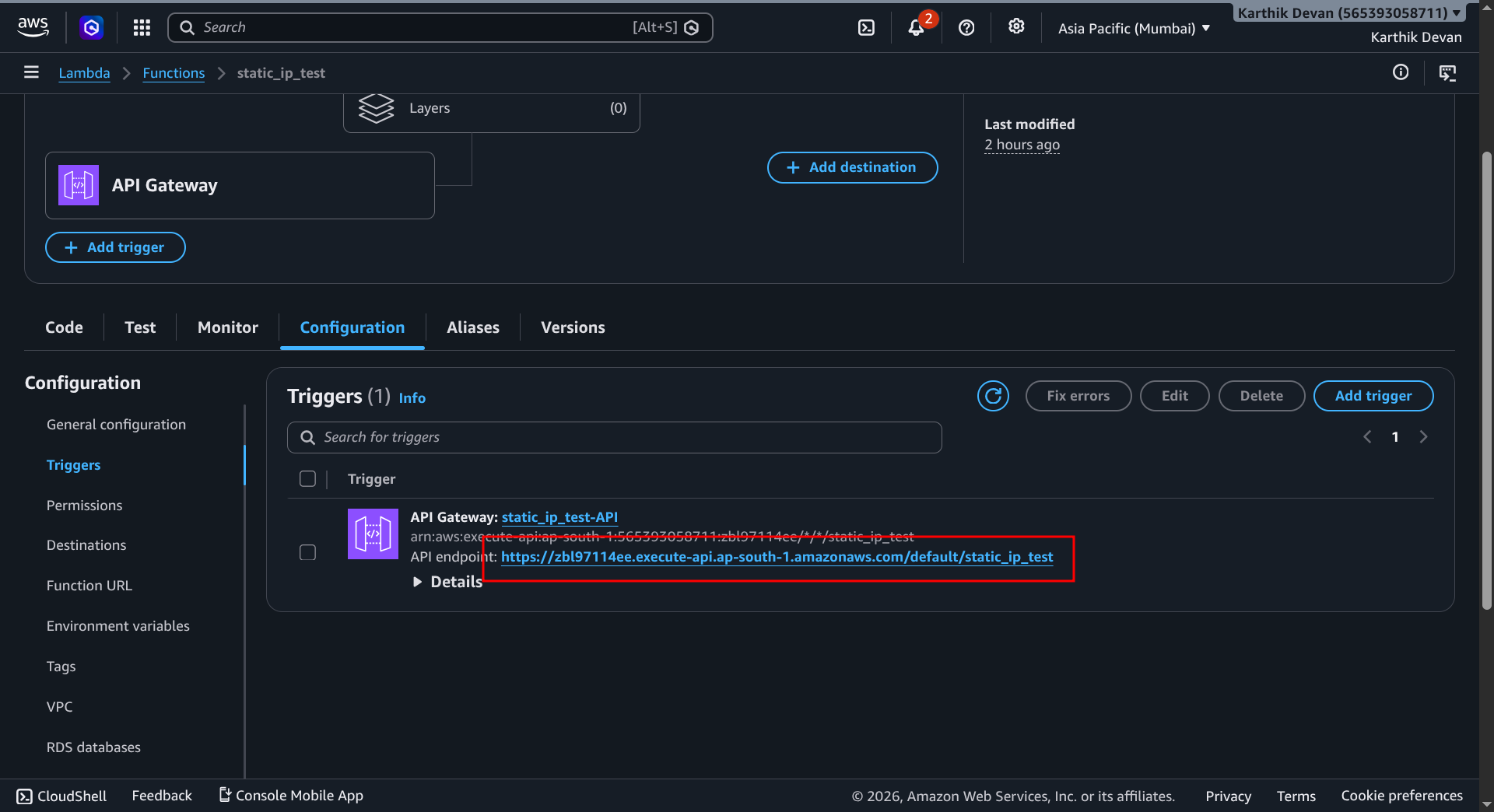
Task: Open Triggers Info link
Action: coord(412,398)
